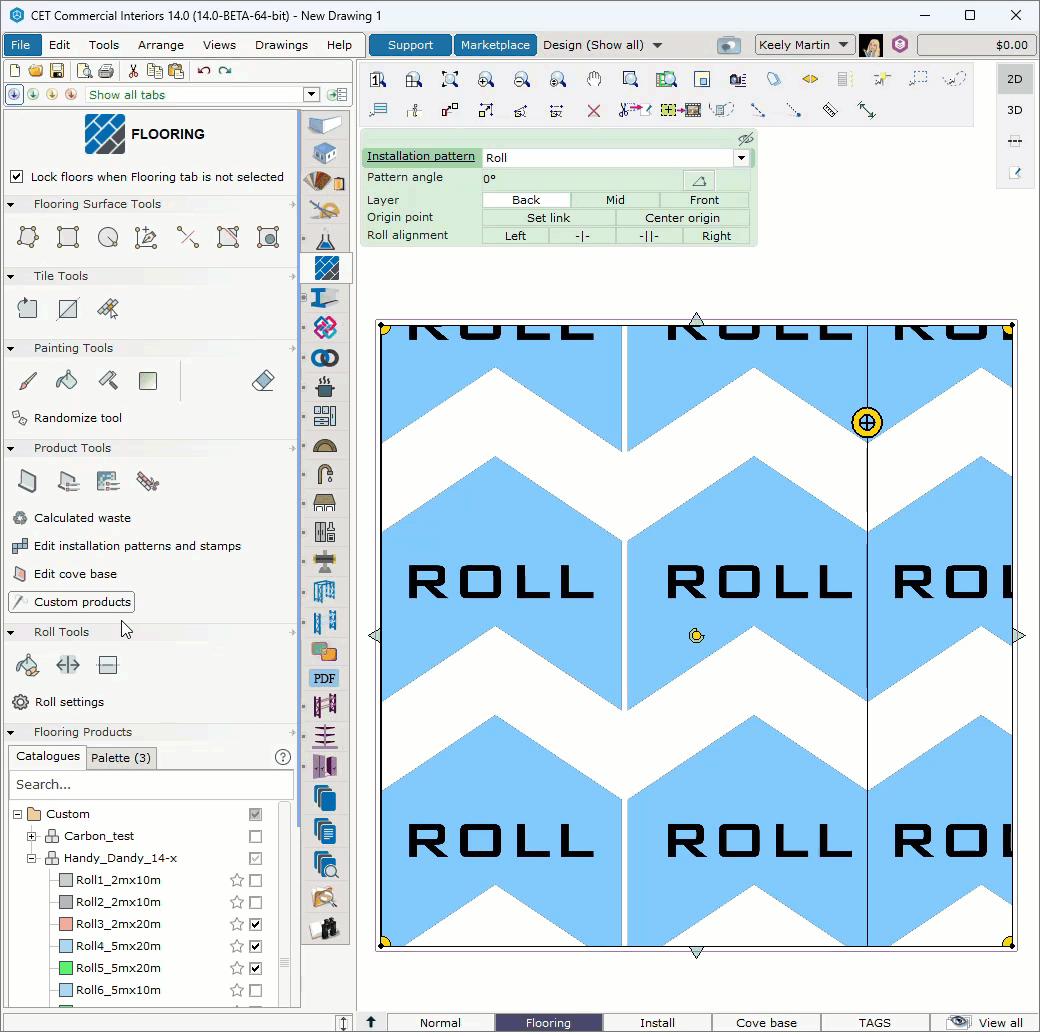Open Edit installation patterns and stamps
Viewport: 1040px width, 1032px height.
pos(127,546)
